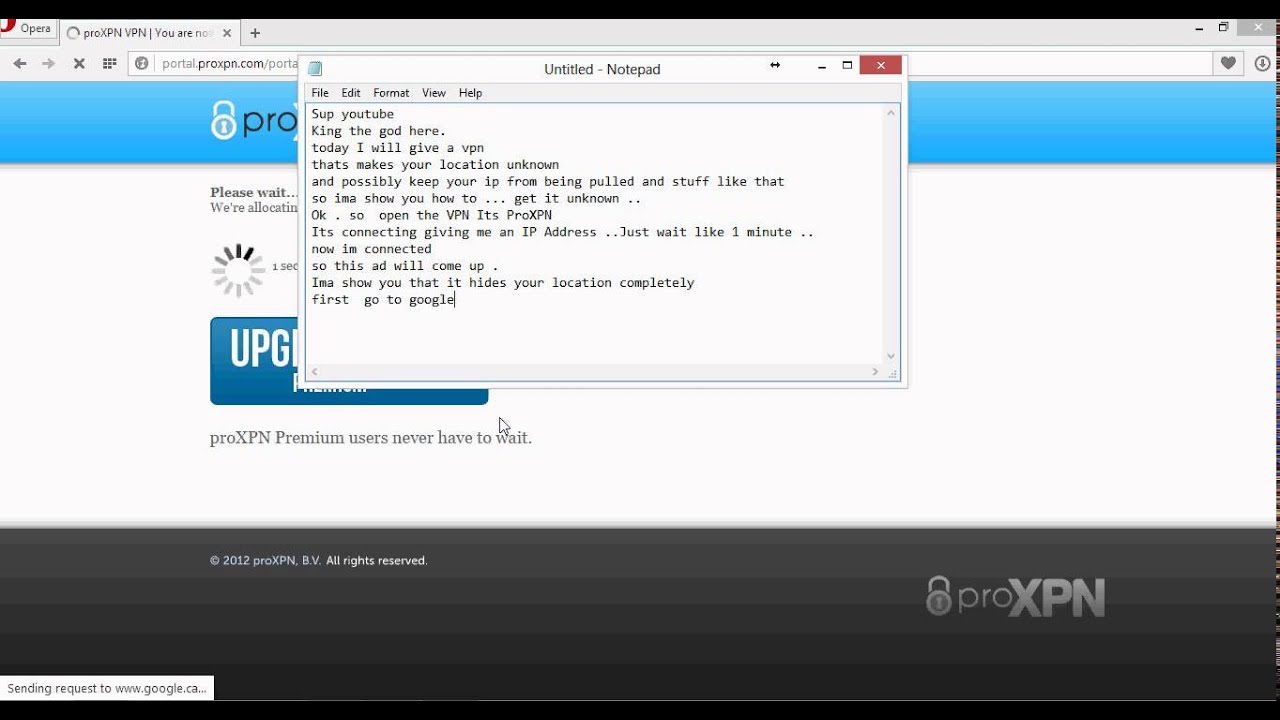Click the proXPN footer logo
The height and width of the screenshot is (720, 1280).
pyautogui.click(x=1015, y=597)
